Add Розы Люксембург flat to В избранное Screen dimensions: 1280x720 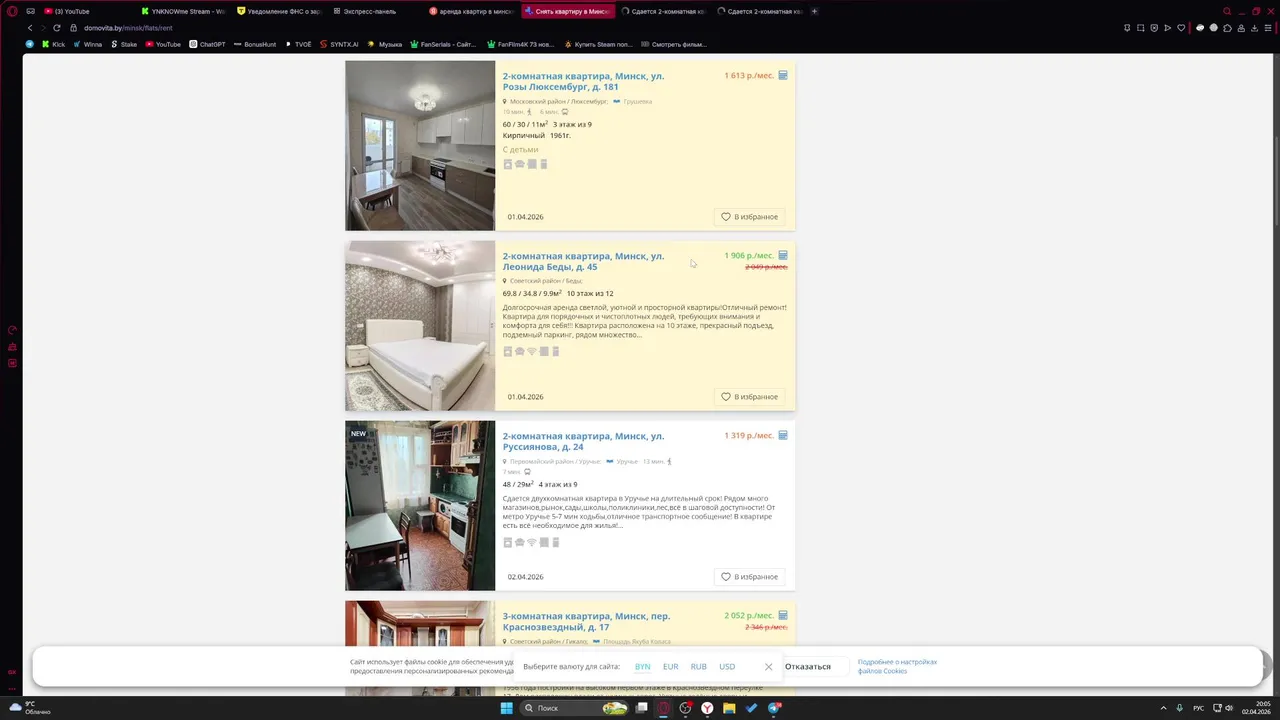click(750, 216)
